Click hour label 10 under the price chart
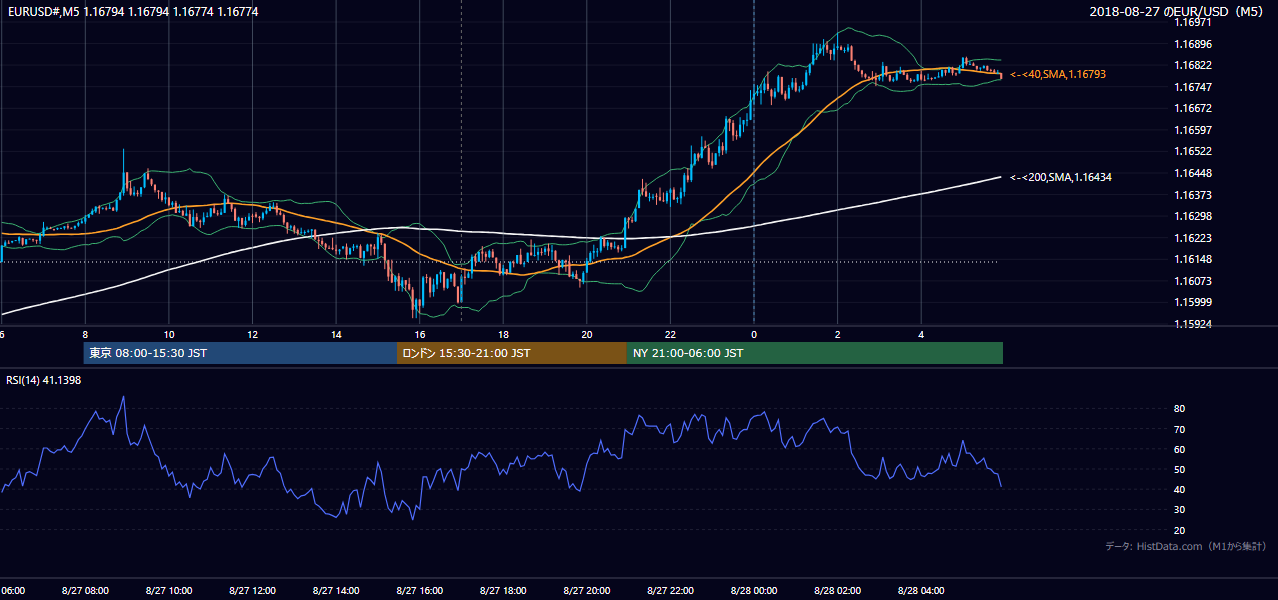The width and height of the screenshot is (1278, 600). click(x=169, y=335)
